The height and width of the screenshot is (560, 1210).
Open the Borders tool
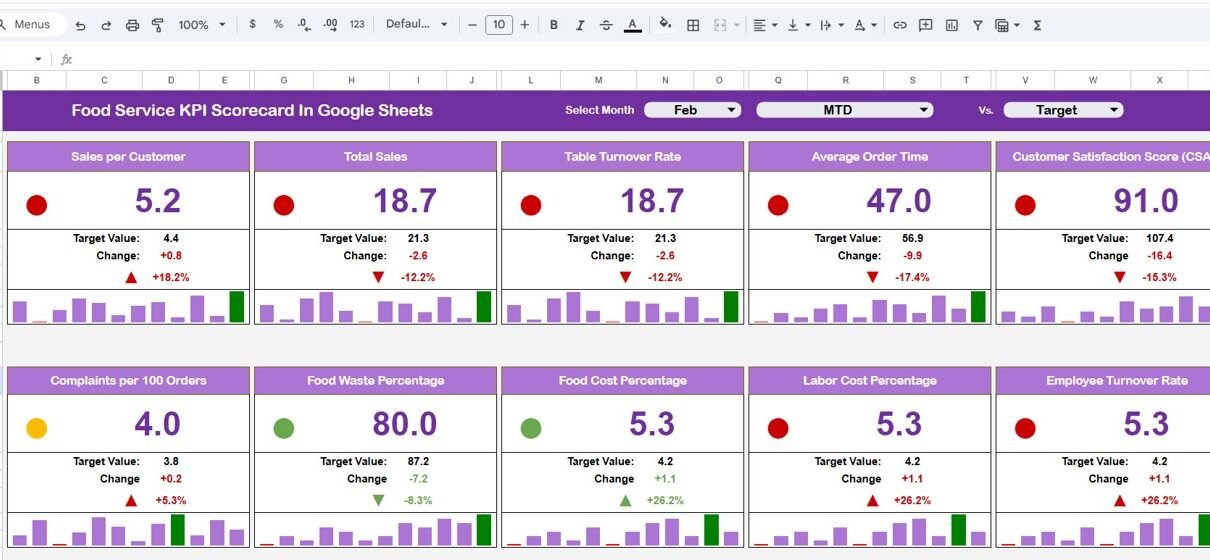693,25
